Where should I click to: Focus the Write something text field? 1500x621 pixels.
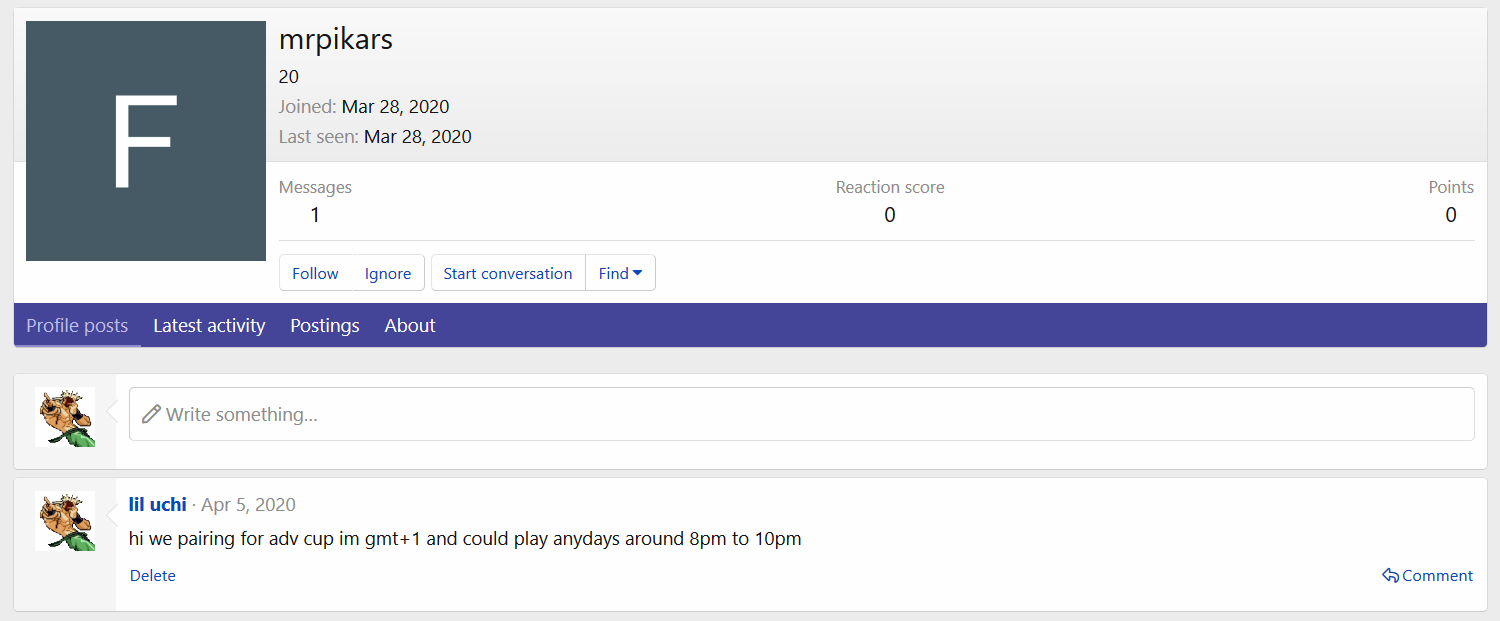pos(800,414)
